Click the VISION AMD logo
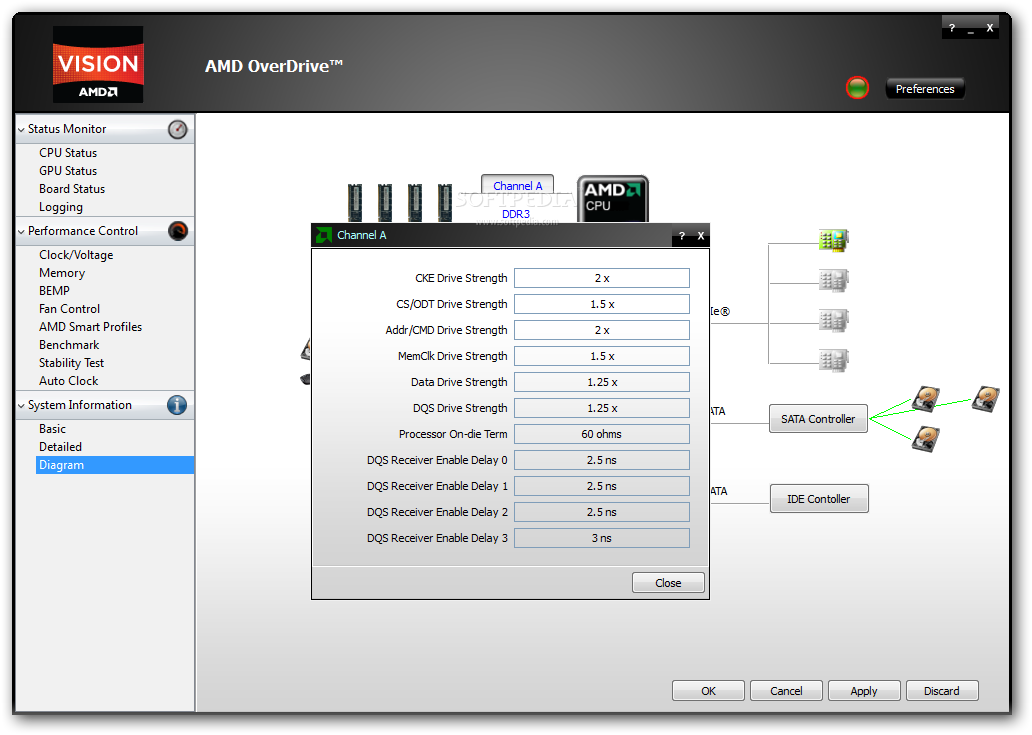 (98, 64)
